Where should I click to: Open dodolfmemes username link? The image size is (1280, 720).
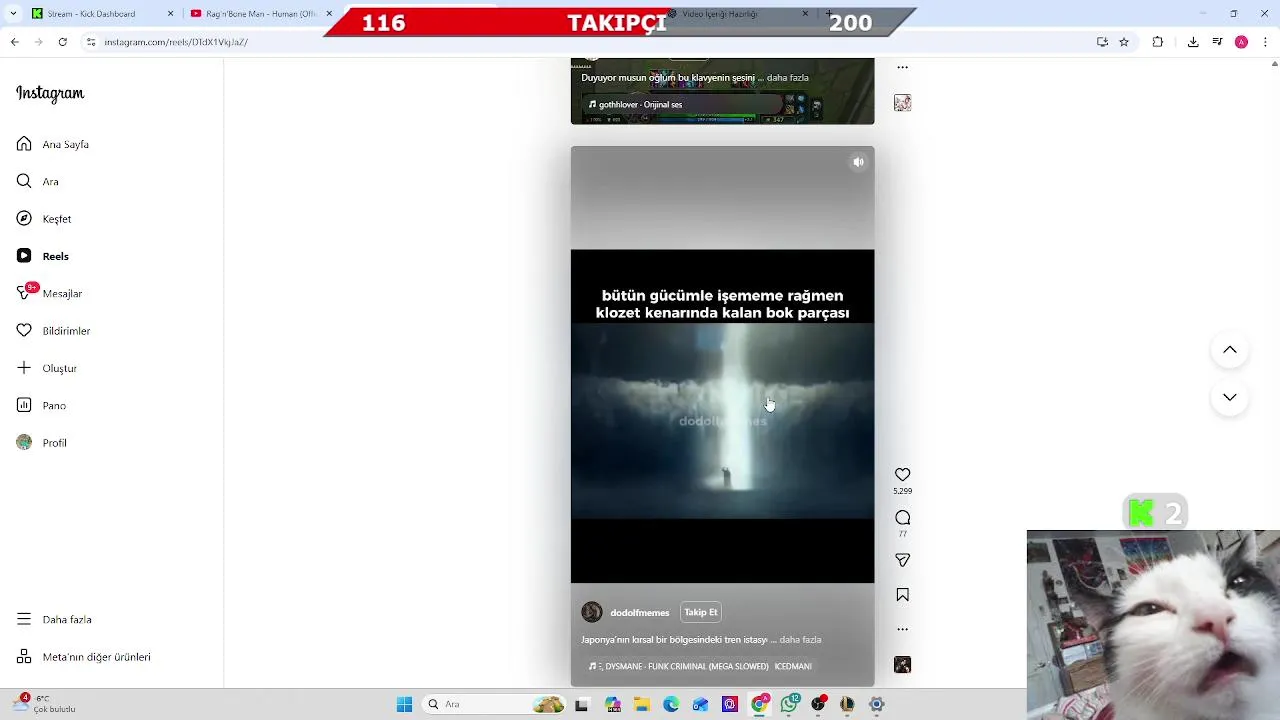pos(640,613)
